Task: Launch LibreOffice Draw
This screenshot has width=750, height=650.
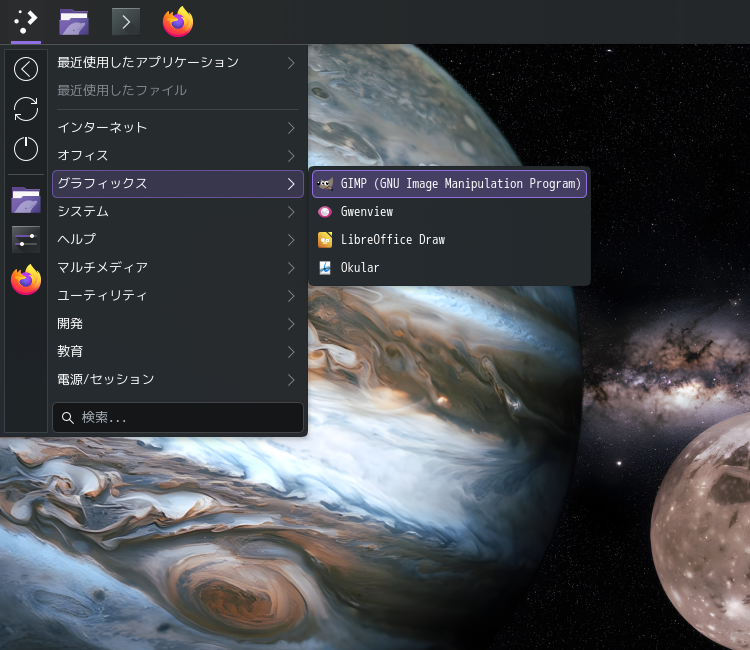Action: [449, 240]
